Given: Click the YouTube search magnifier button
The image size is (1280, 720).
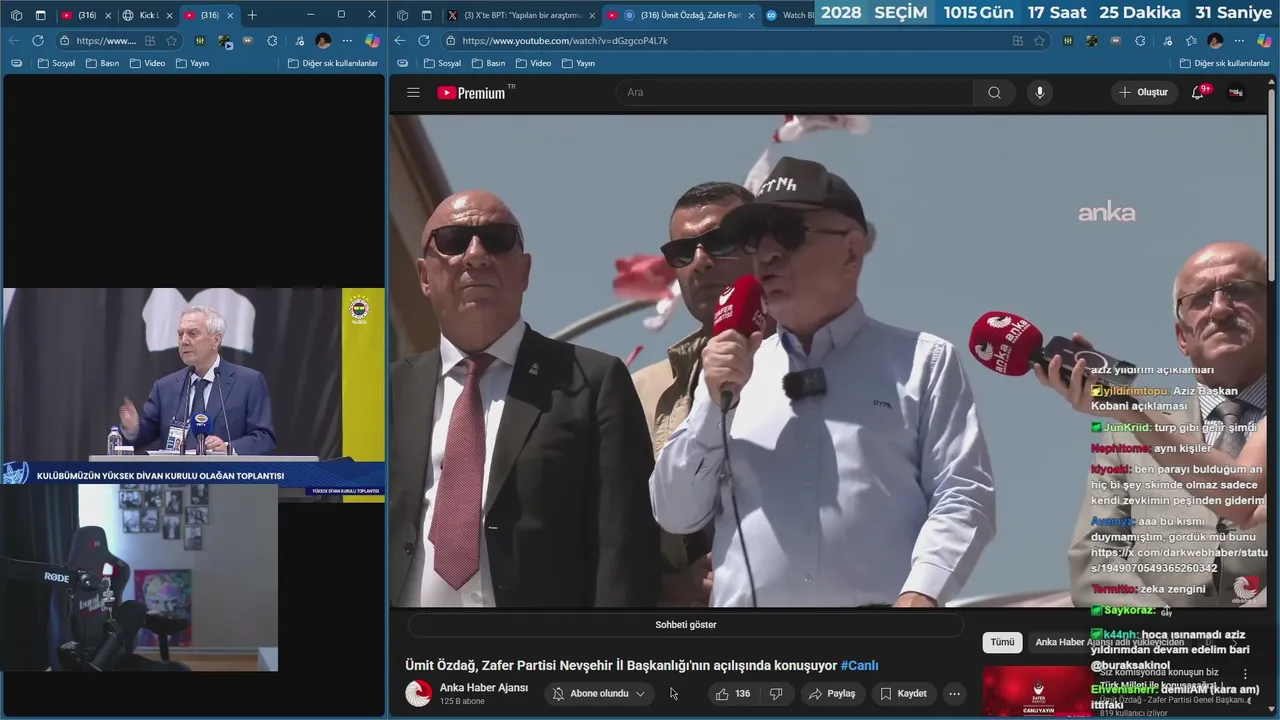Looking at the screenshot, I should pos(994,92).
